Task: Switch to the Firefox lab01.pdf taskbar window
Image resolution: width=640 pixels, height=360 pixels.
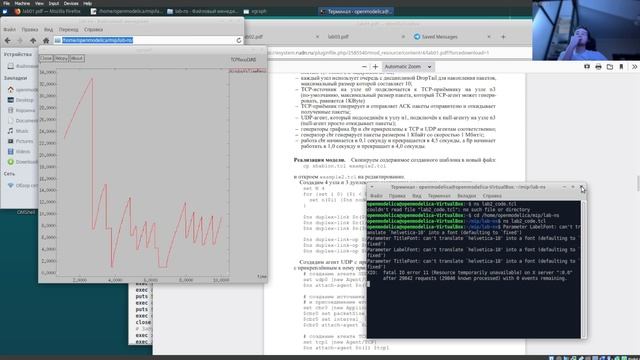Action: [47, 11]
